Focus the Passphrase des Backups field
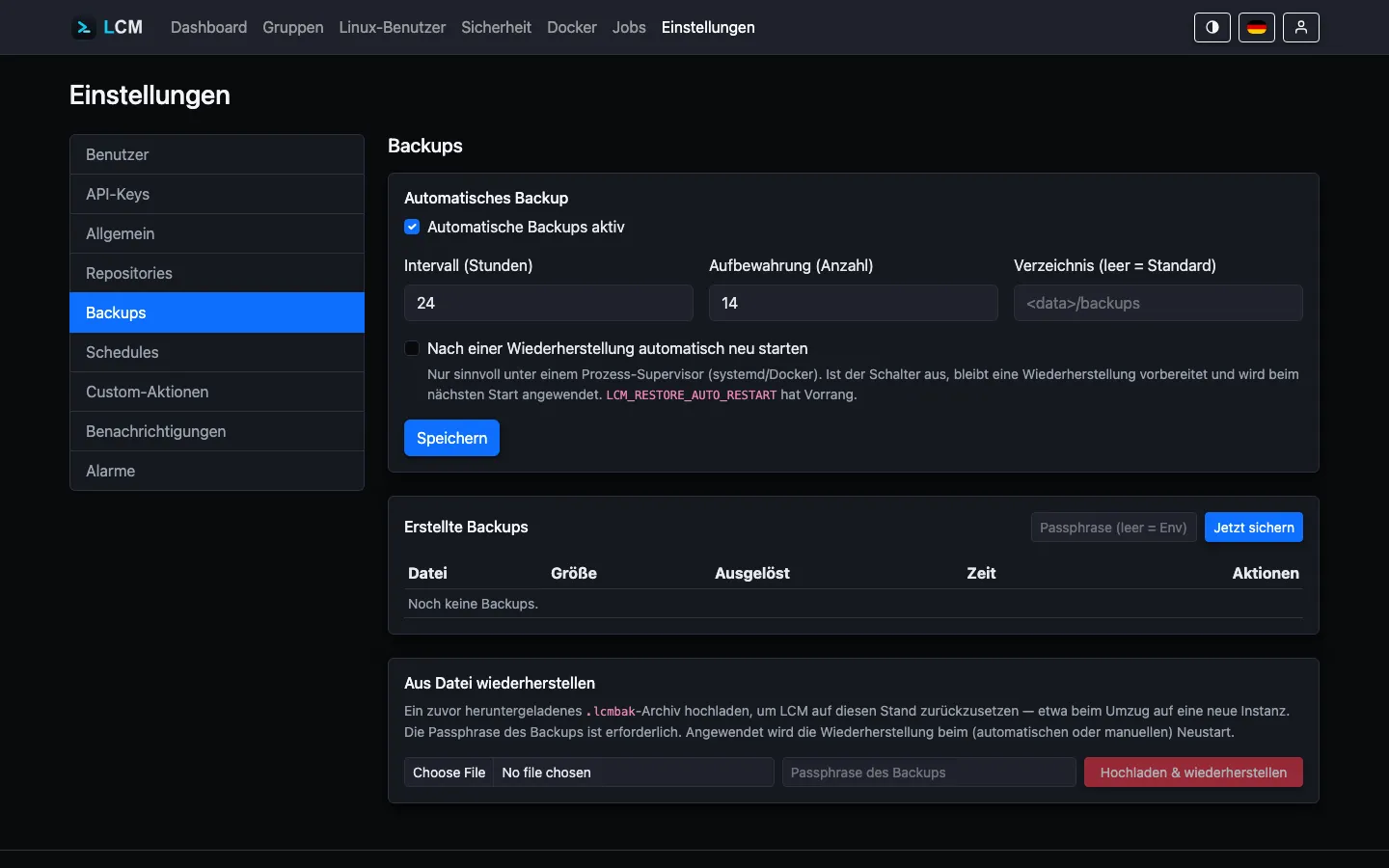This screenshot has height=868, width=1389. click(929, 773)
